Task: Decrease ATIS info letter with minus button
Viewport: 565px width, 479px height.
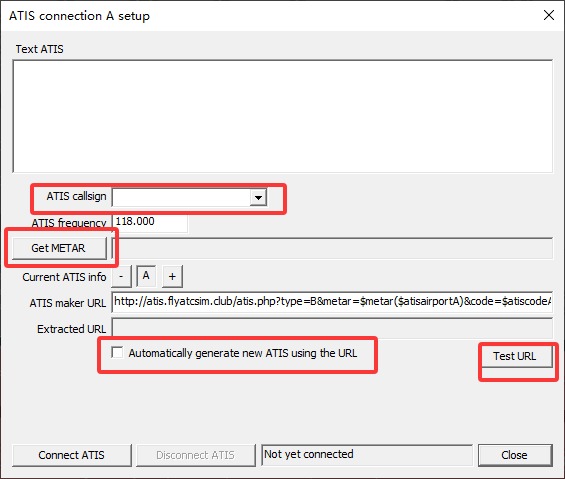Action: [121, 276]
